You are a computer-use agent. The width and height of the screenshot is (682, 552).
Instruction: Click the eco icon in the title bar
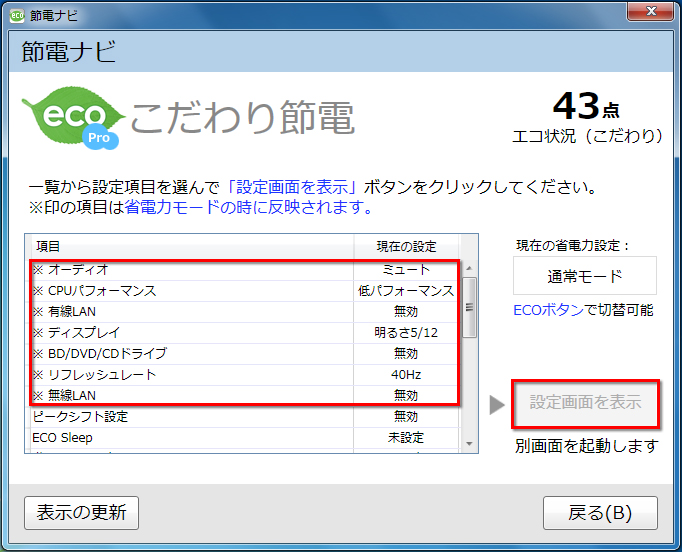(17, 16)
